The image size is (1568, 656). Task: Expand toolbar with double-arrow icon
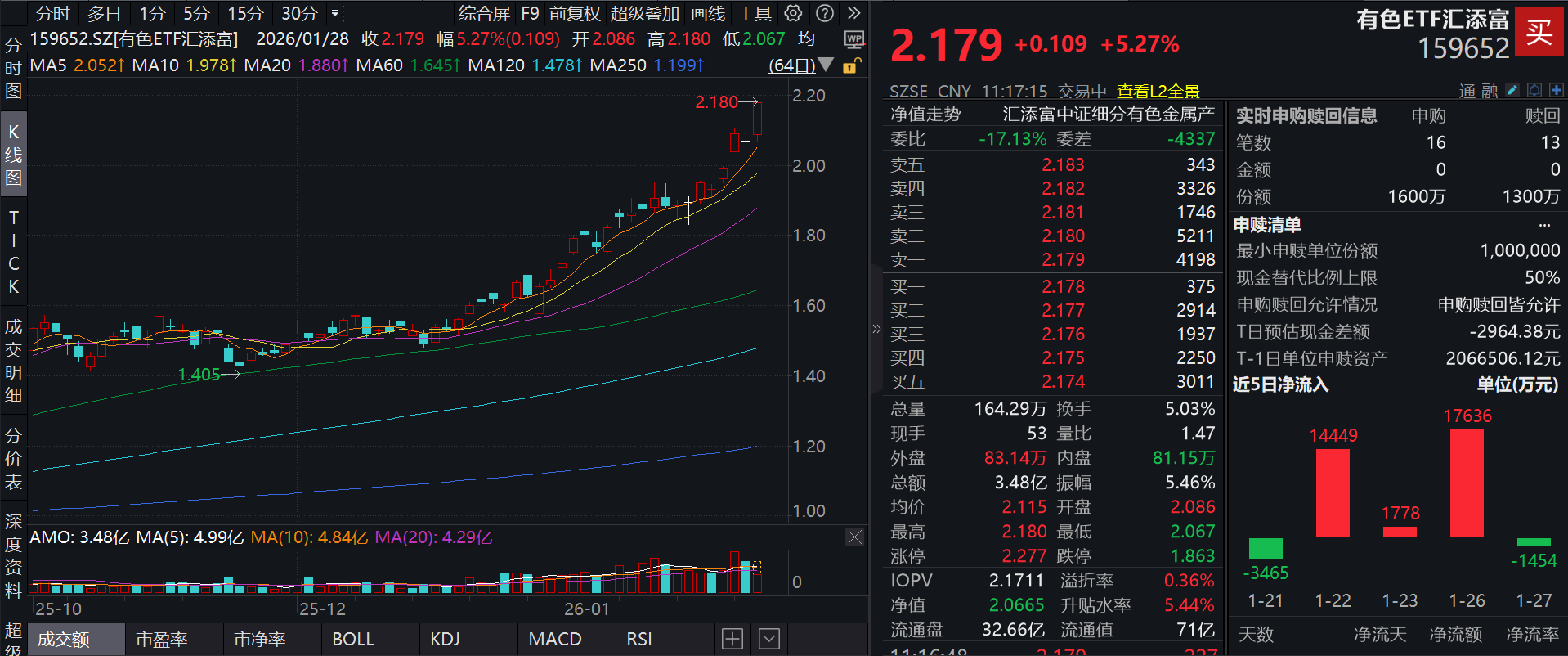click(854, 13)
